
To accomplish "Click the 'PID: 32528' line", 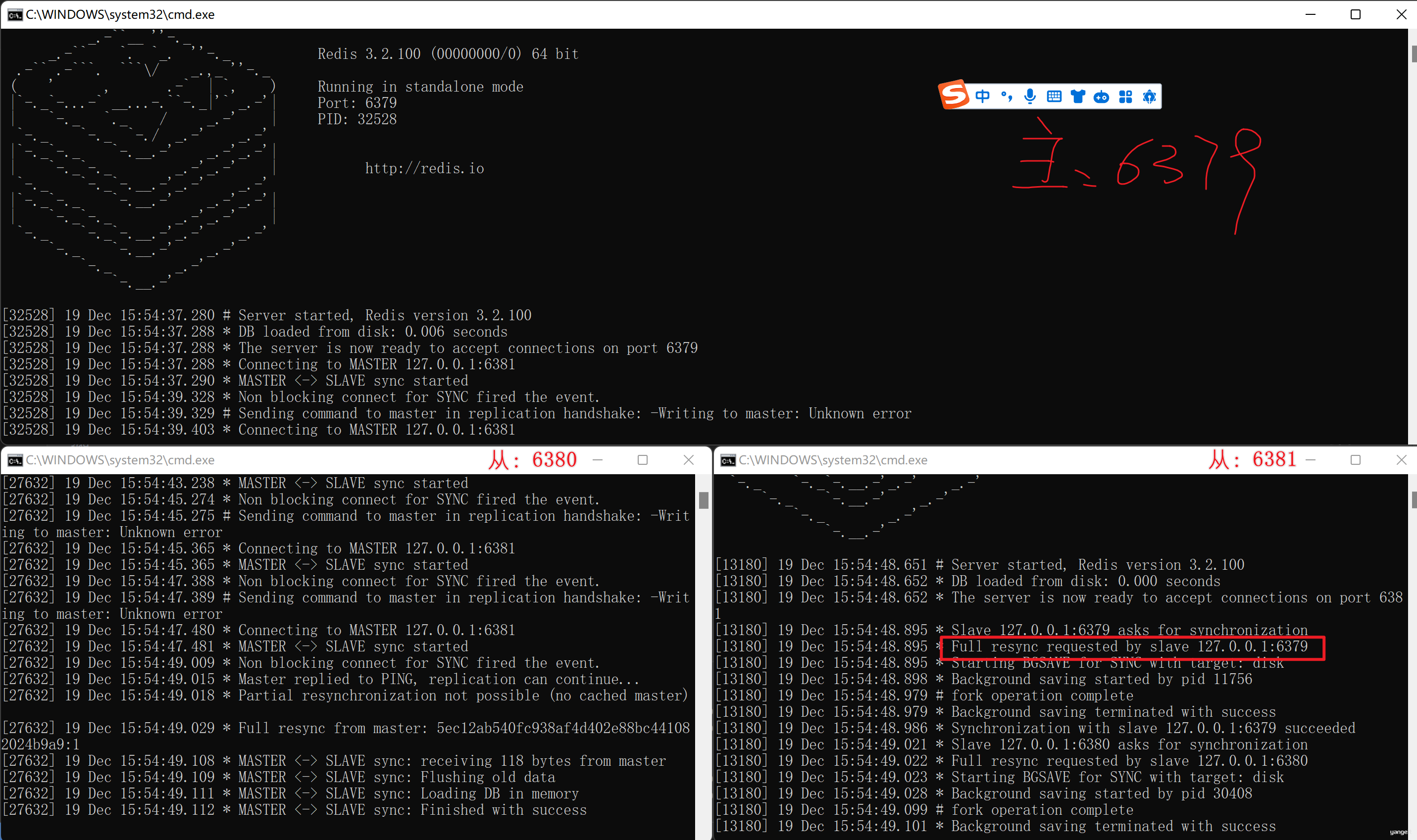I will click(x=356, y=119).
